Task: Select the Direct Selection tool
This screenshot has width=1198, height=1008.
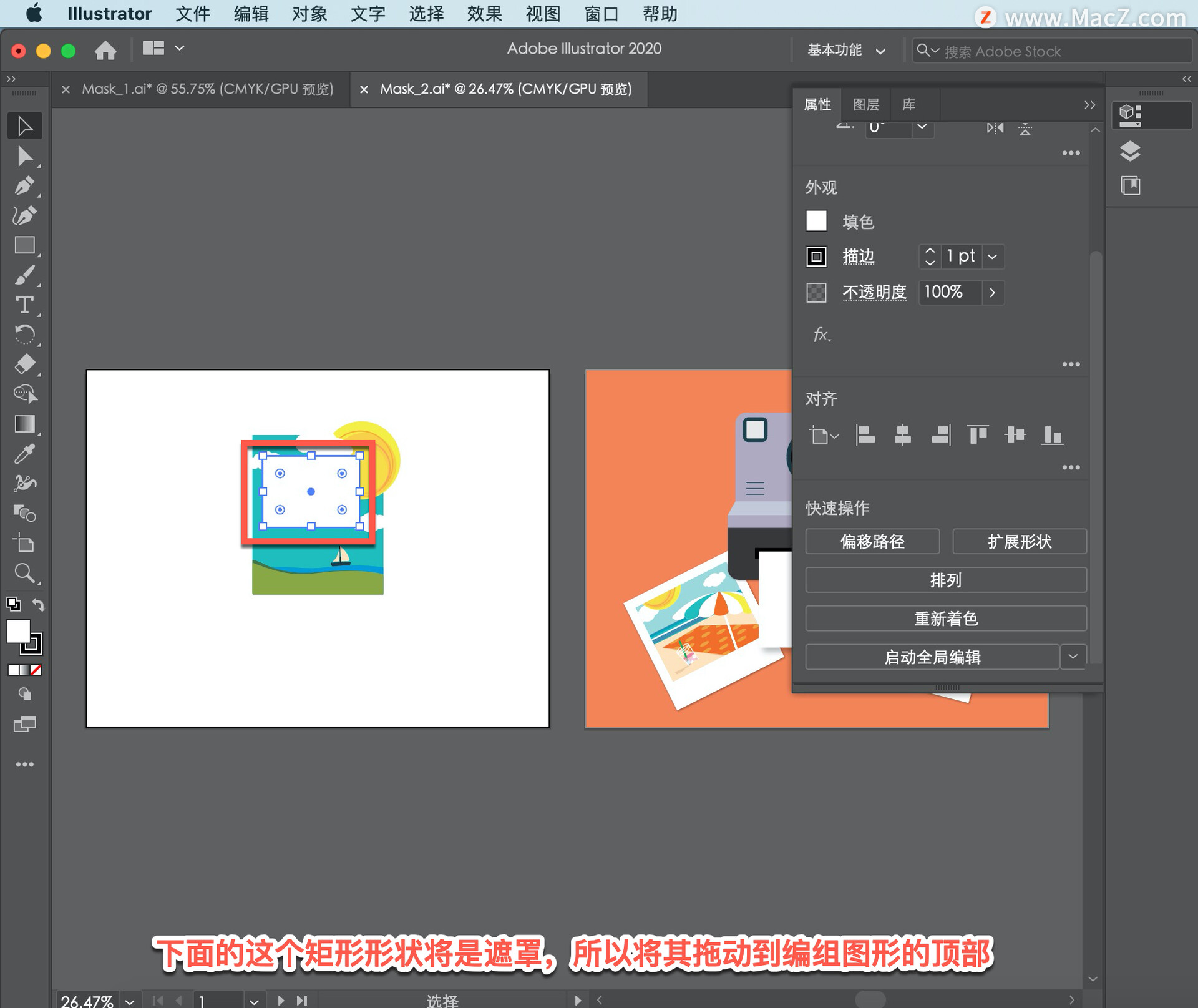Action: tap(25, 156)
